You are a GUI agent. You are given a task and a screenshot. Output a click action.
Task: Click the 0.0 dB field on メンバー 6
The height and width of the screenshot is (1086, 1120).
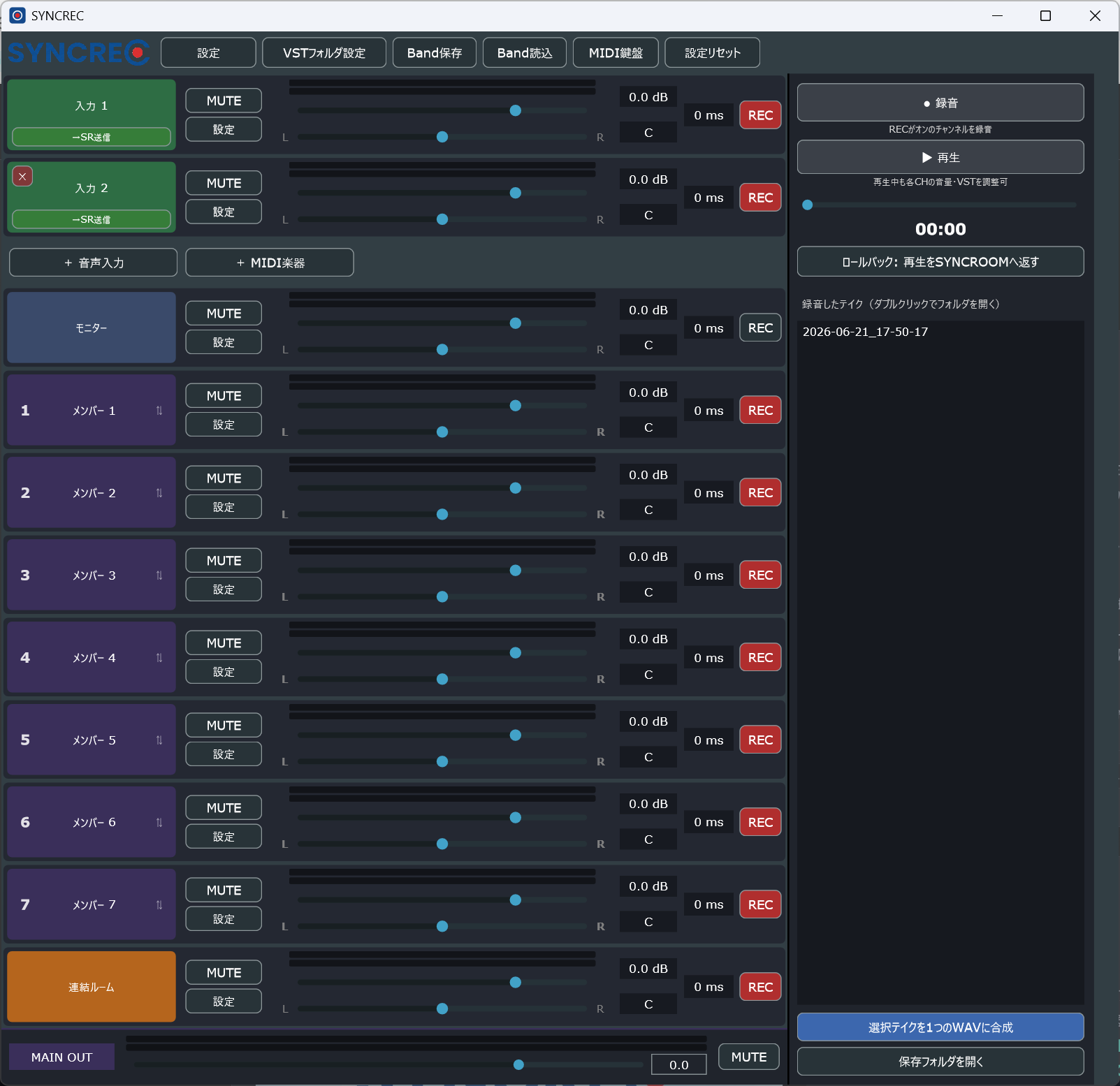(x=648, y=804)
